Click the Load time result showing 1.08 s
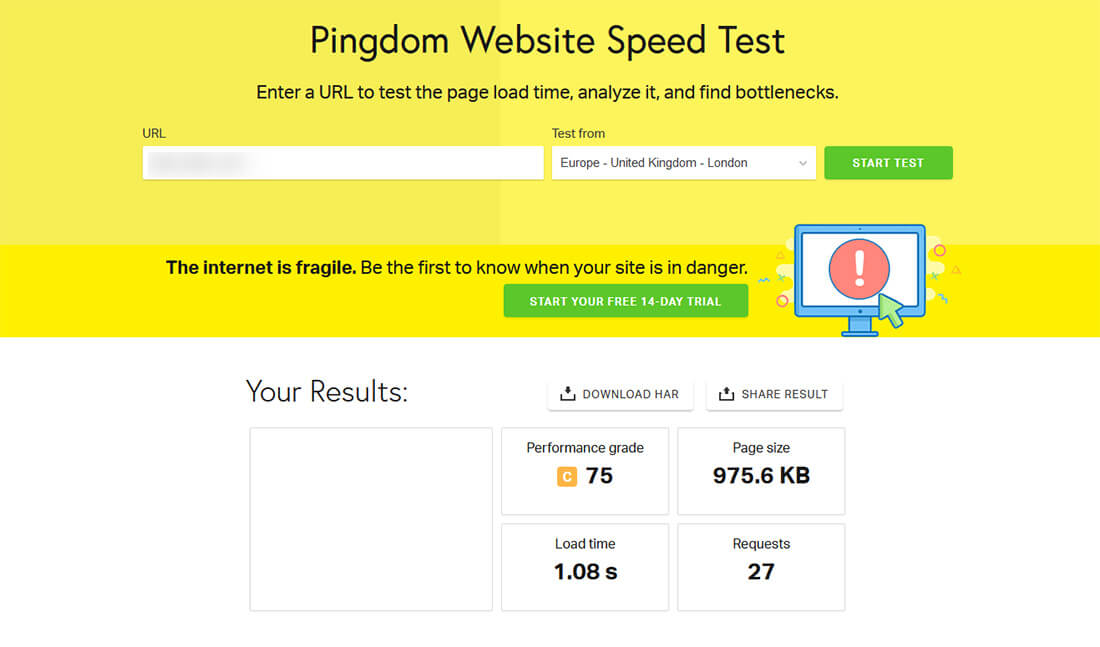 [585, 566]
